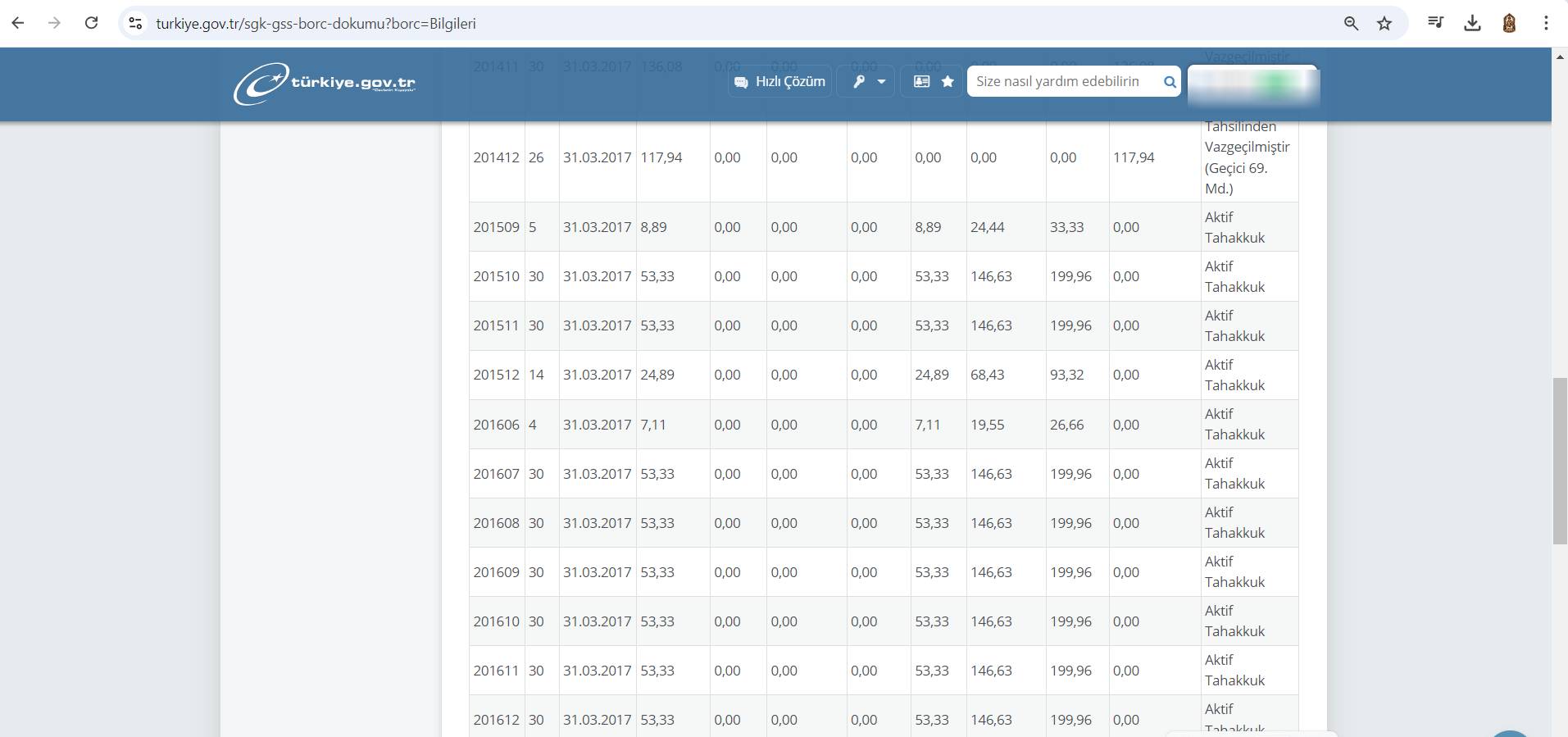The width and height of the screenshot is (1568, 737).
Task: Go back to the previous page
Action: tap(18, 23)
